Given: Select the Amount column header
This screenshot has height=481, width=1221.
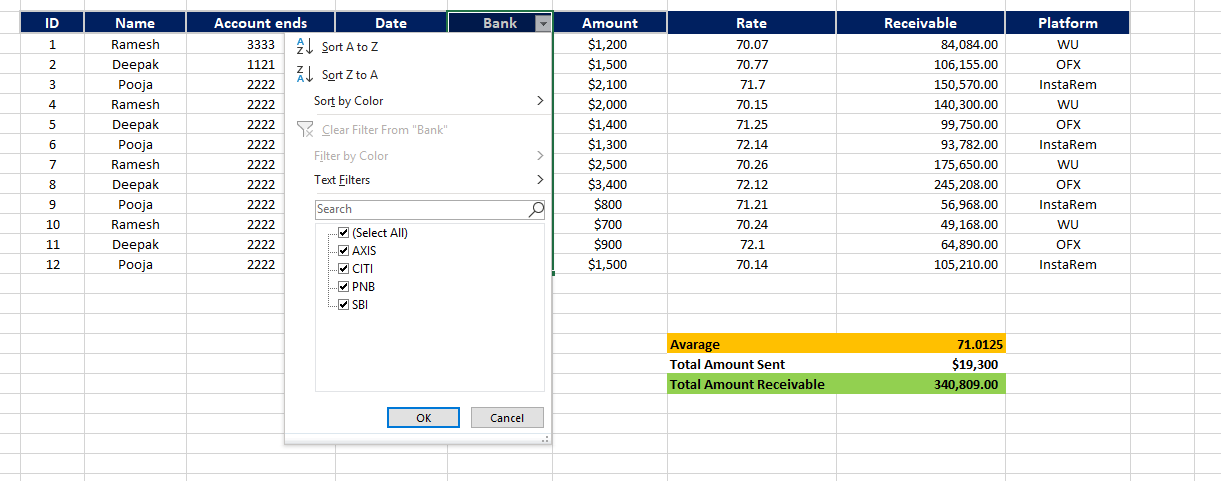Looking at the screenshot, I should click(610, 23).
